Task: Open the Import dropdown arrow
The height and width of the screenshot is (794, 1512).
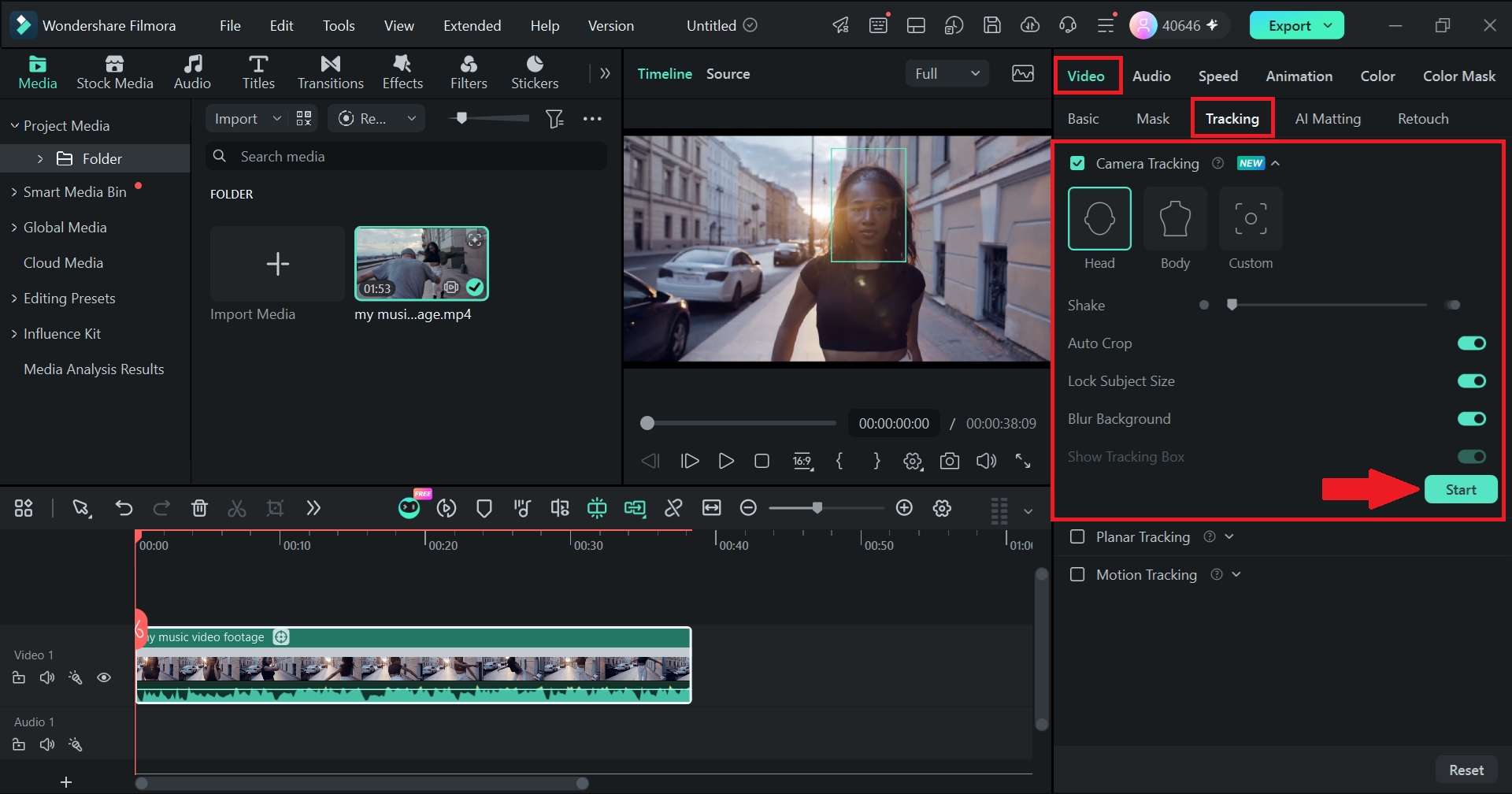Action: pos(276,118)
